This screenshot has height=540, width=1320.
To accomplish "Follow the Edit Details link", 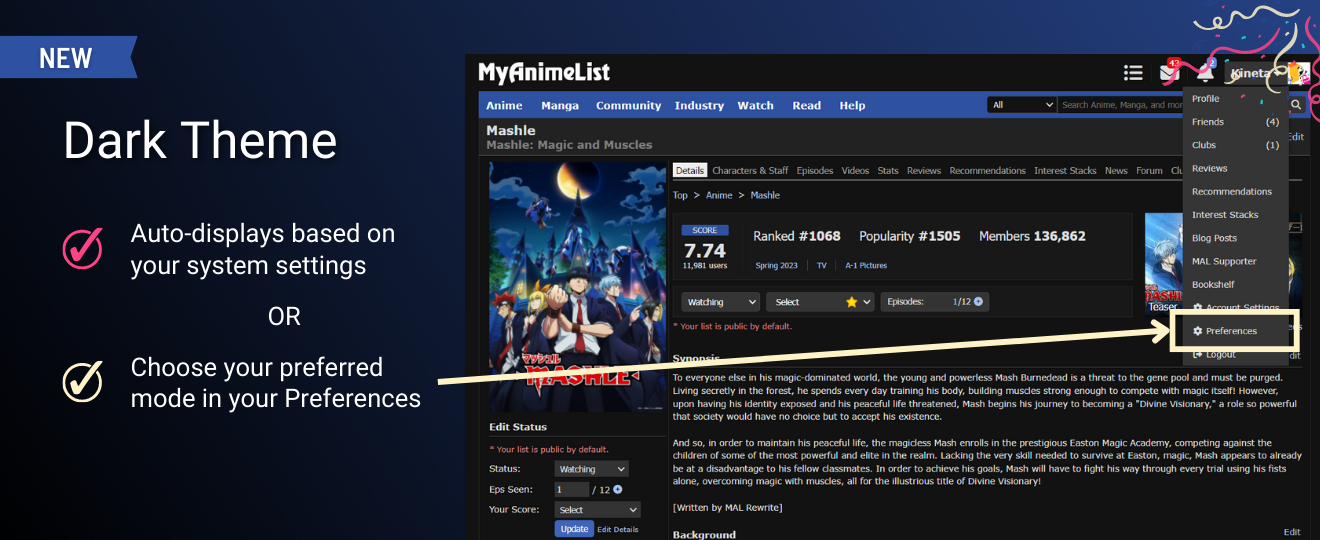I will (x=618, y=530).
